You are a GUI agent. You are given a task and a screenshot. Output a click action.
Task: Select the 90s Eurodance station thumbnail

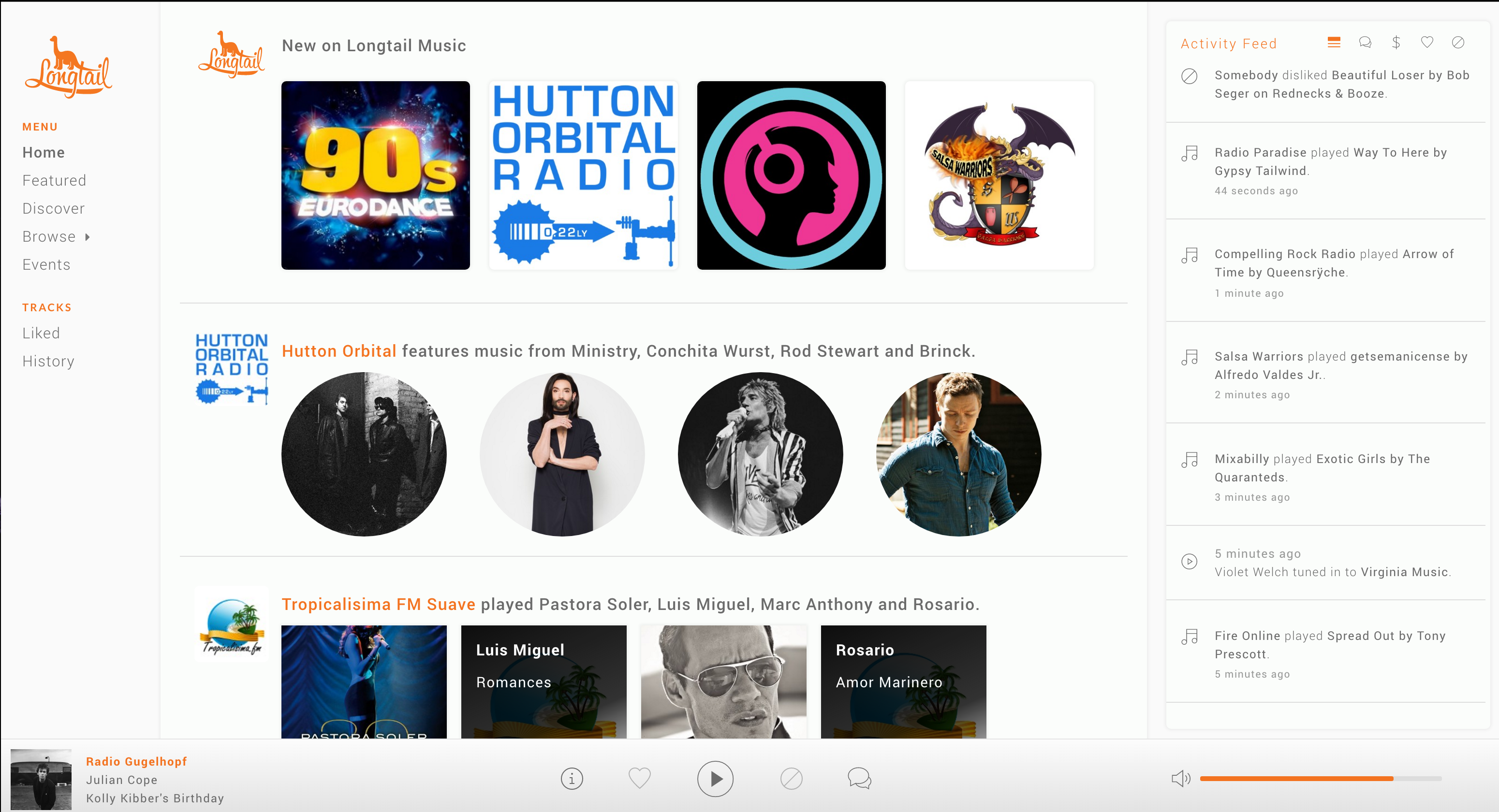pyautogui.click(x=375, y=175)
